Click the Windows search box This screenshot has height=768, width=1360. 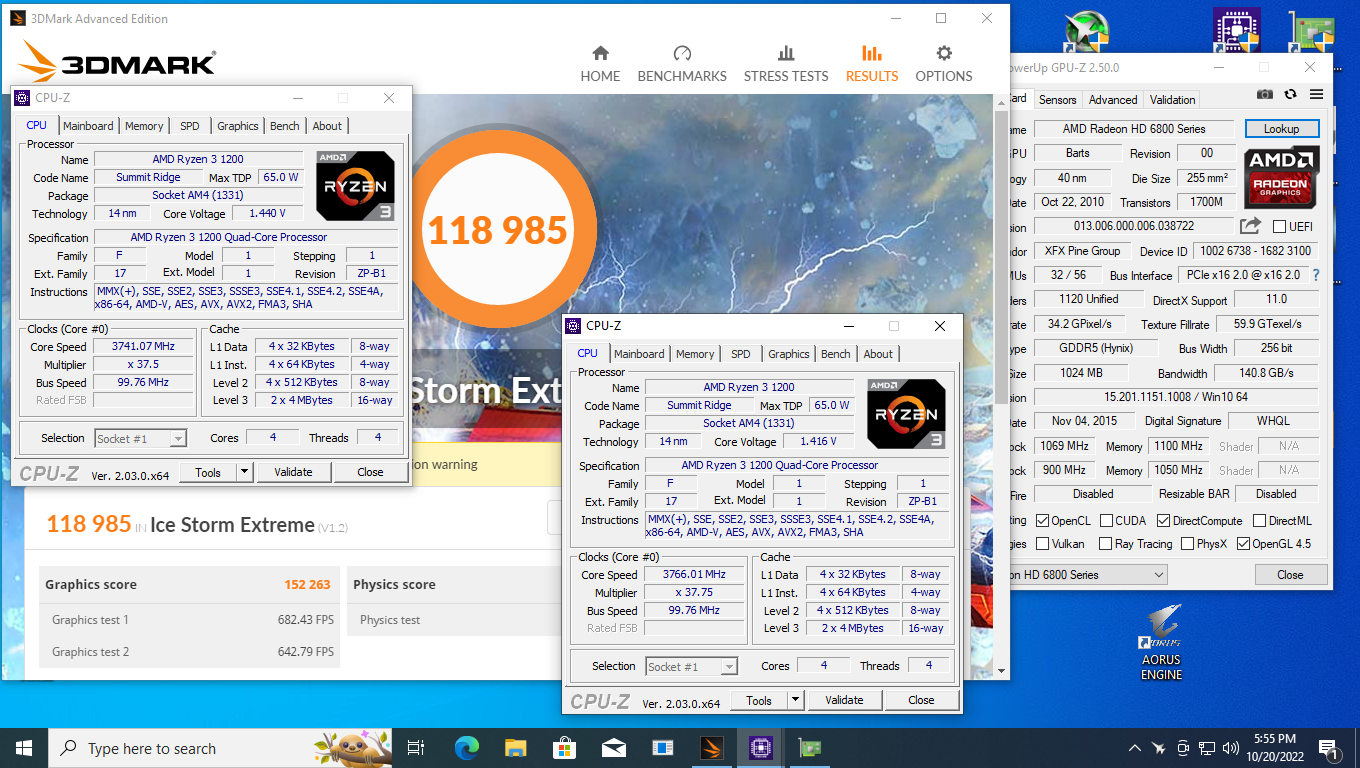click(218, 748)
